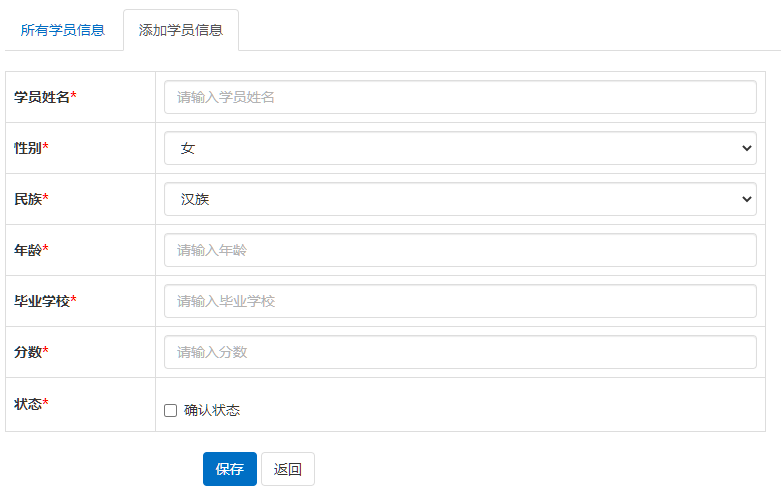
Task: Click the 毕业学校 field label
Action: [45, 301]
